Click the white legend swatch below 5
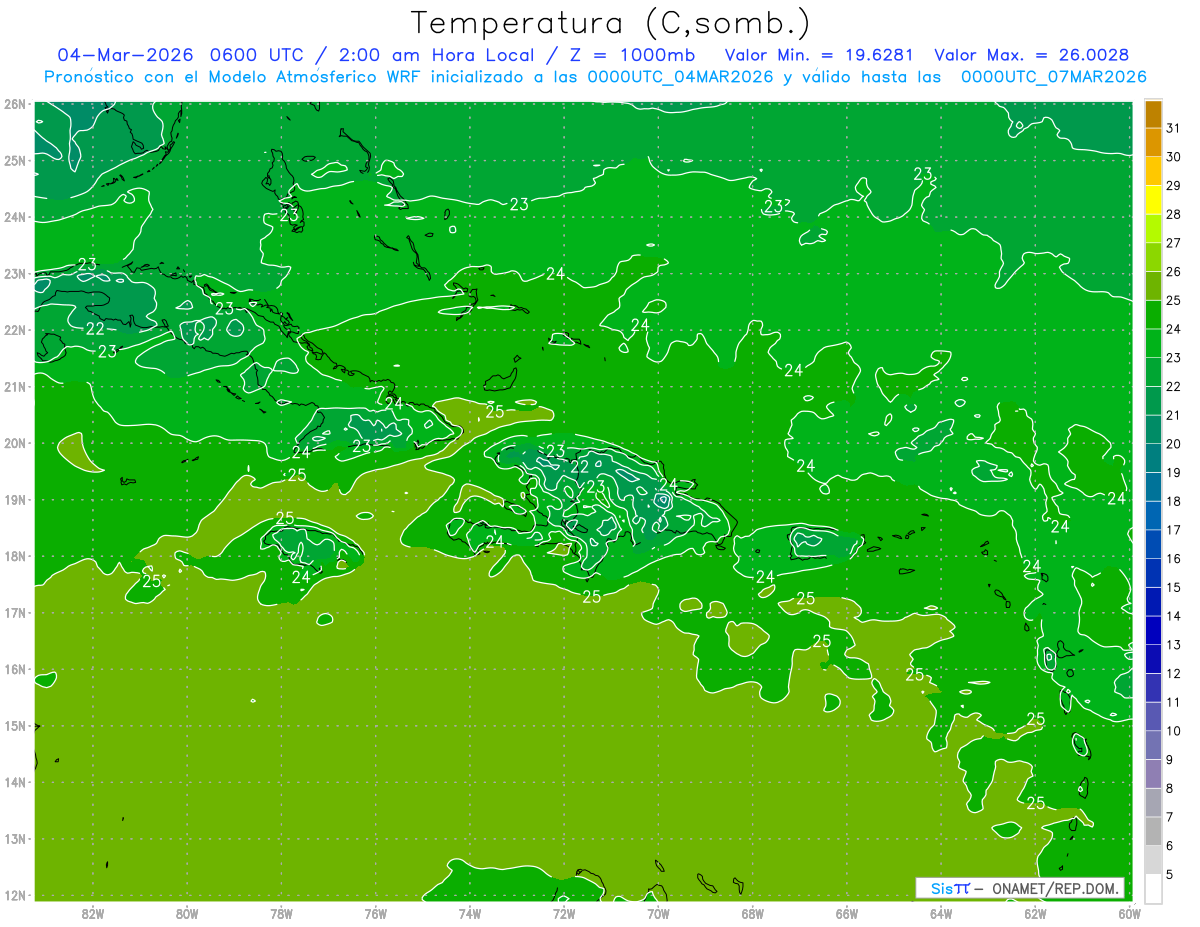Image resolution: width=1200 pixels, height=927 pixels. [1153, 888]
